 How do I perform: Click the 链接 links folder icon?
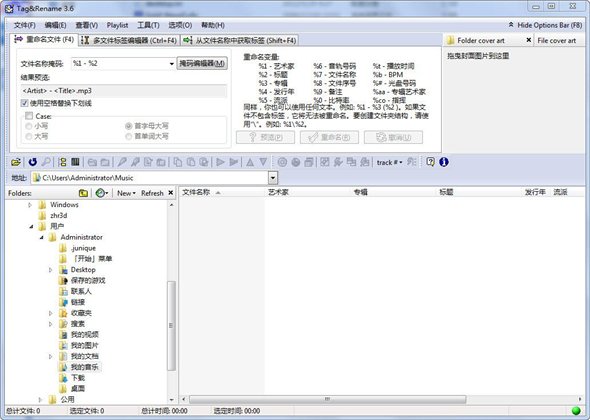[63, 302]
